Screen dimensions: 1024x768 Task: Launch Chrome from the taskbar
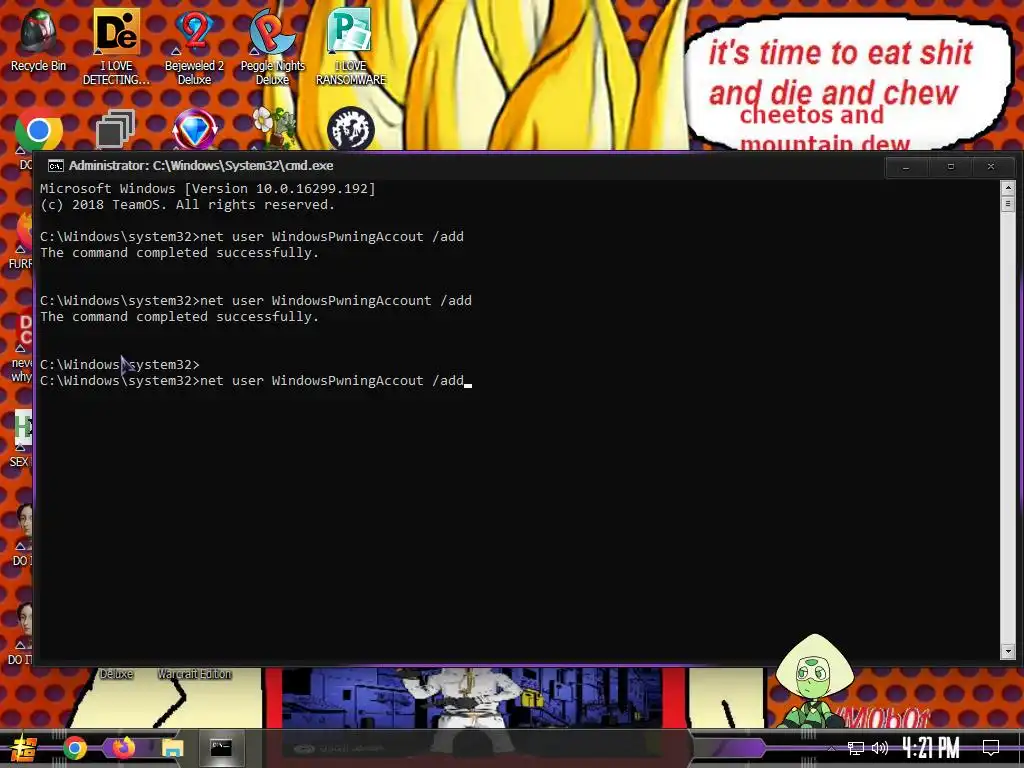pyautogui.click(x=74, y=748)
